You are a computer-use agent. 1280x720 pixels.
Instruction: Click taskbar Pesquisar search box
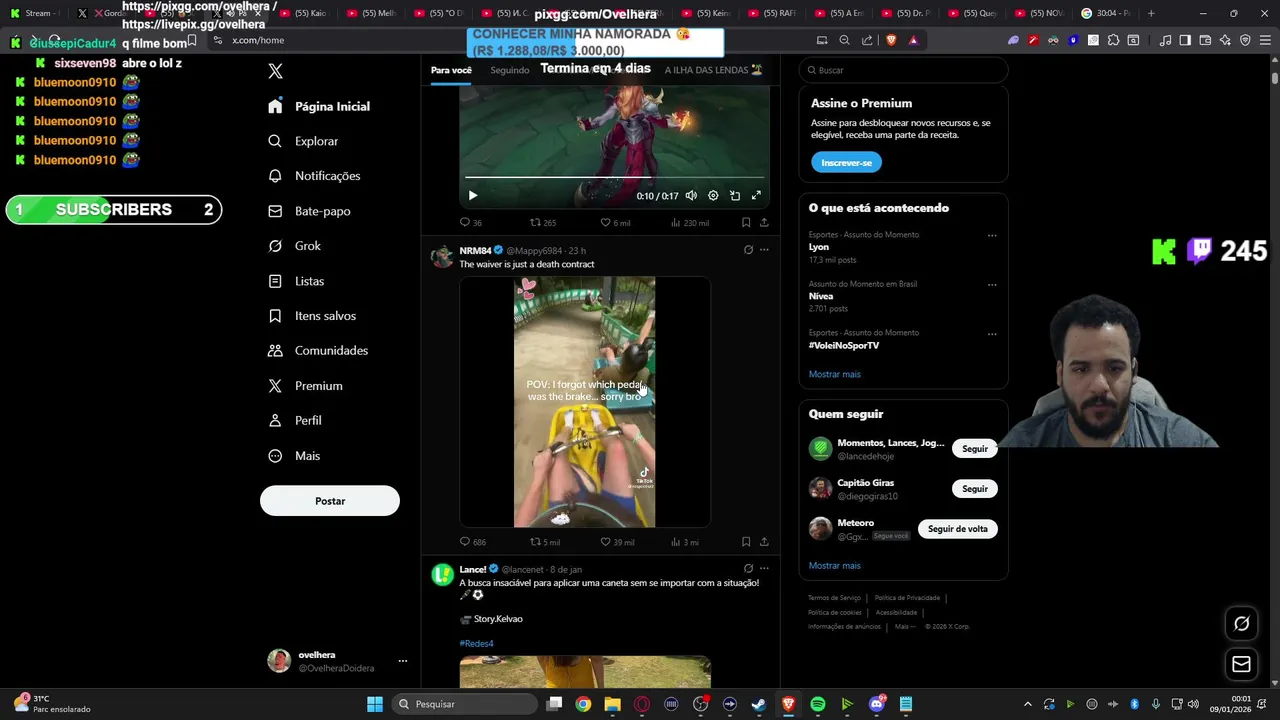(x=464, y=704)
